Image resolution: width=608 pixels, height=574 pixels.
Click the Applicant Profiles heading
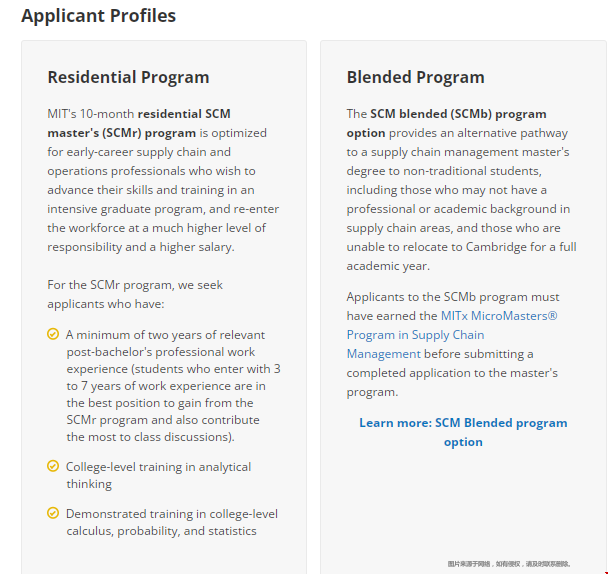98,16
